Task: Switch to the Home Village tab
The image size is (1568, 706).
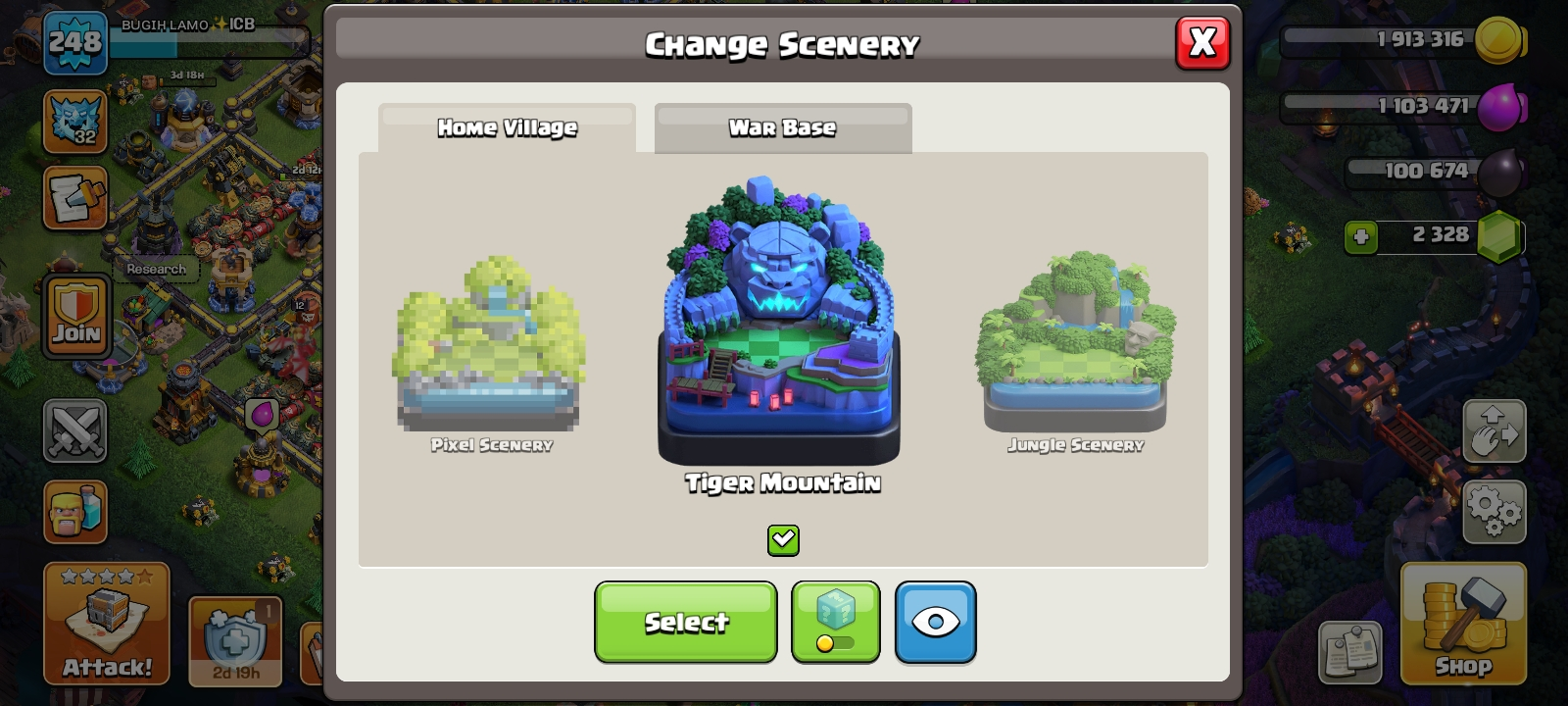Action: [507, 127]
